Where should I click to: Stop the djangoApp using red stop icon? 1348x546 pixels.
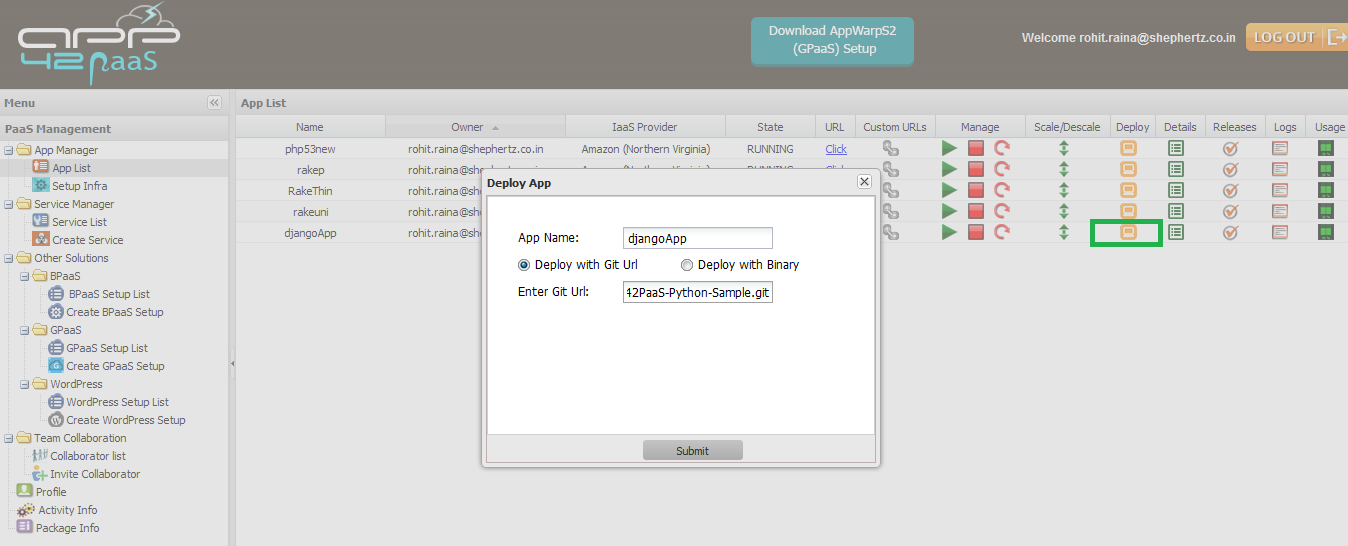[976, 232]
